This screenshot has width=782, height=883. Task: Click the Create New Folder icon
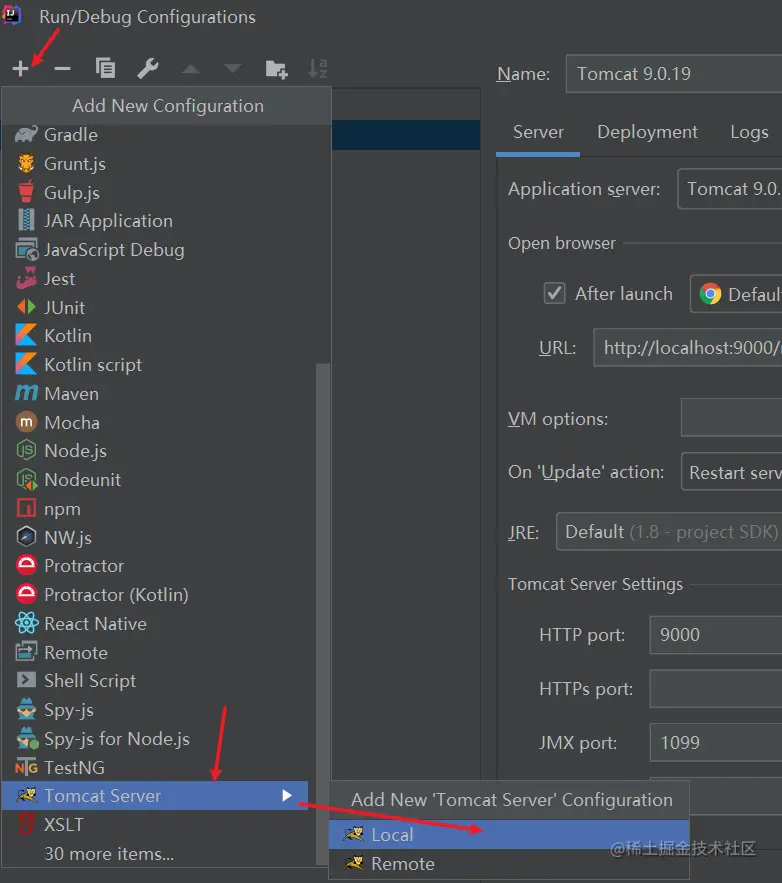pyautogui.click(x=276, y=69)
